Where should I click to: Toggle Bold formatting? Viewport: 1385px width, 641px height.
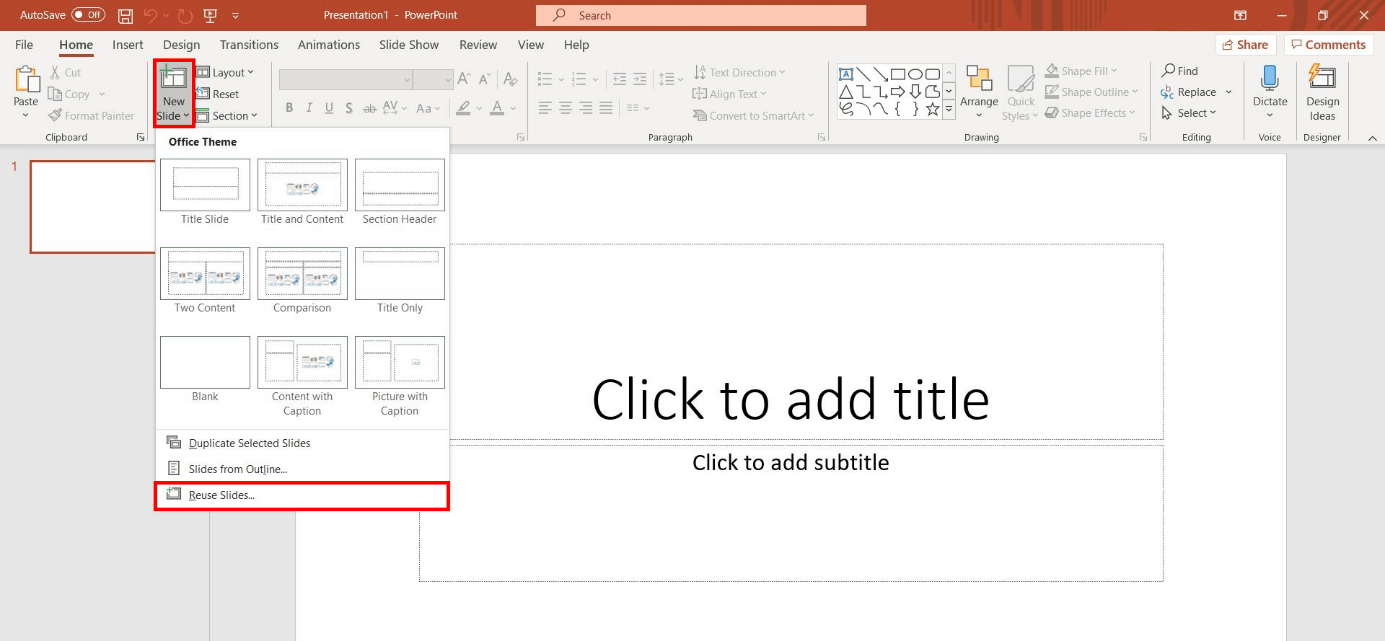(289, 107)
